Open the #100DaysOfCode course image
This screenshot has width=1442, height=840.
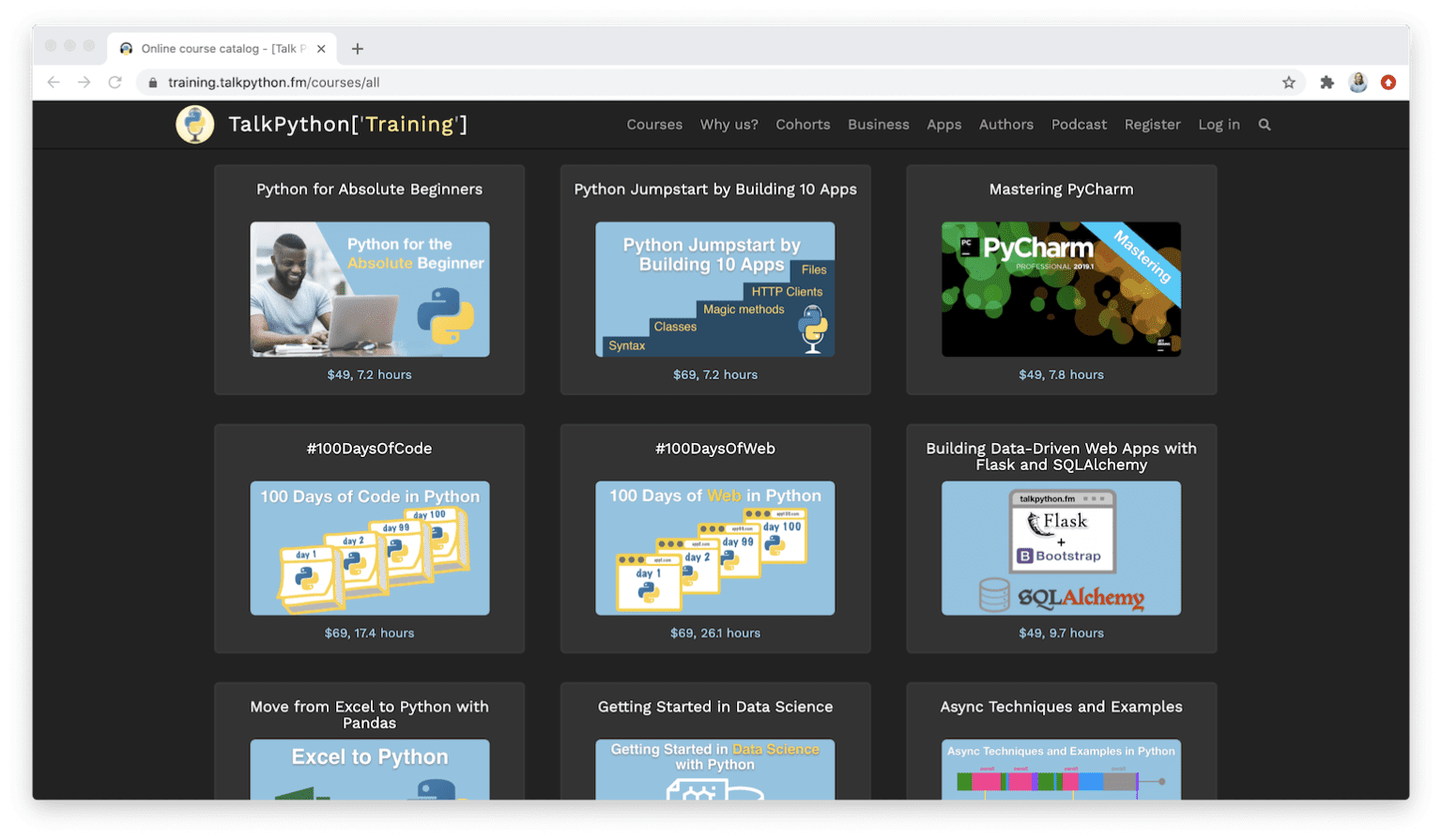(369, 548)
